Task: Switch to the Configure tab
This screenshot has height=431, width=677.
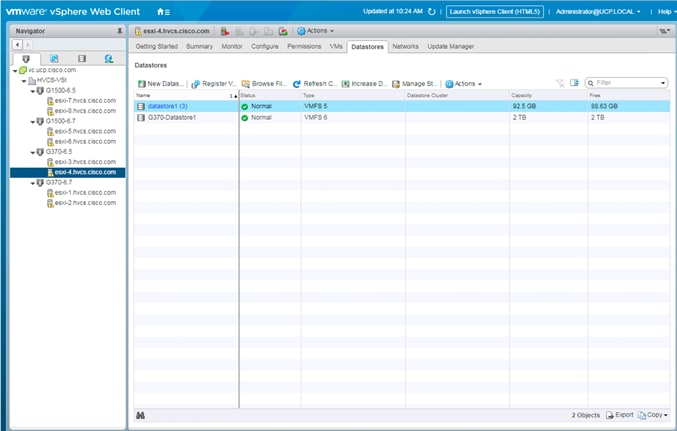Action: pos(265,46)
